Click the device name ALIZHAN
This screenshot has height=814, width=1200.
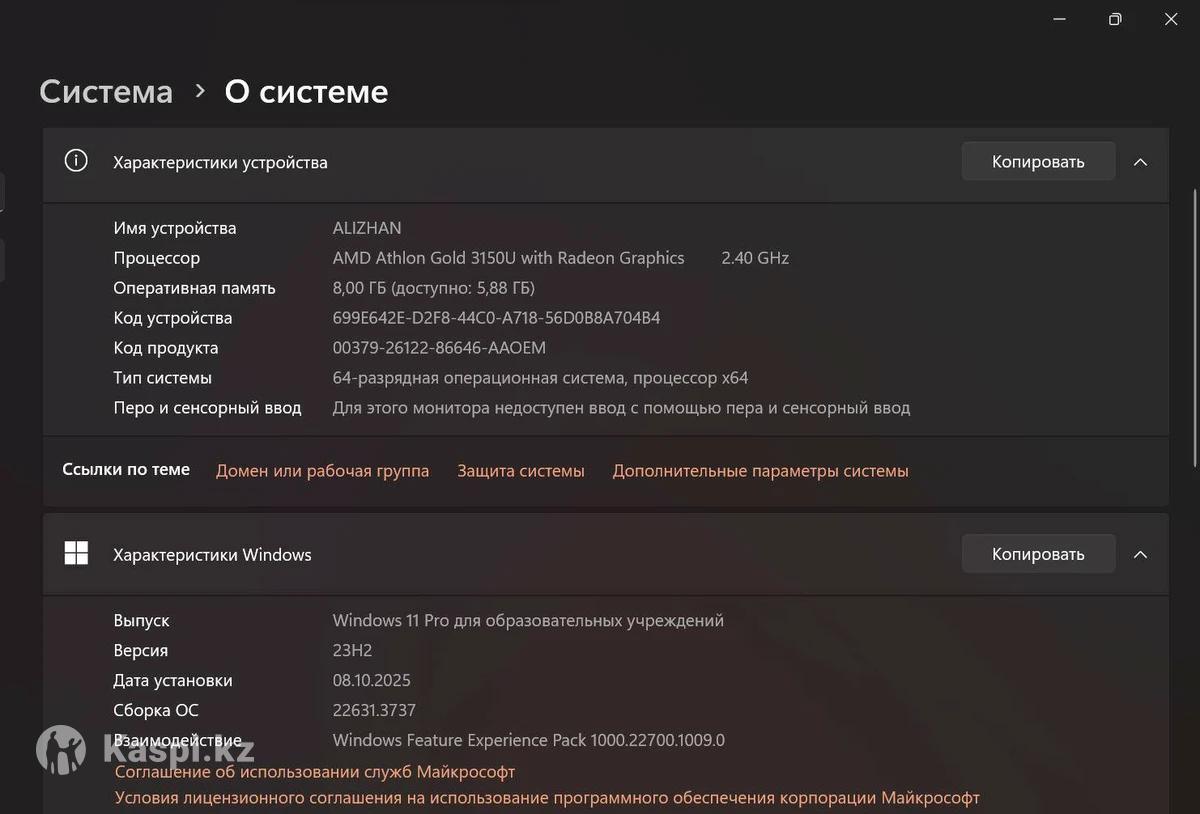367,228
